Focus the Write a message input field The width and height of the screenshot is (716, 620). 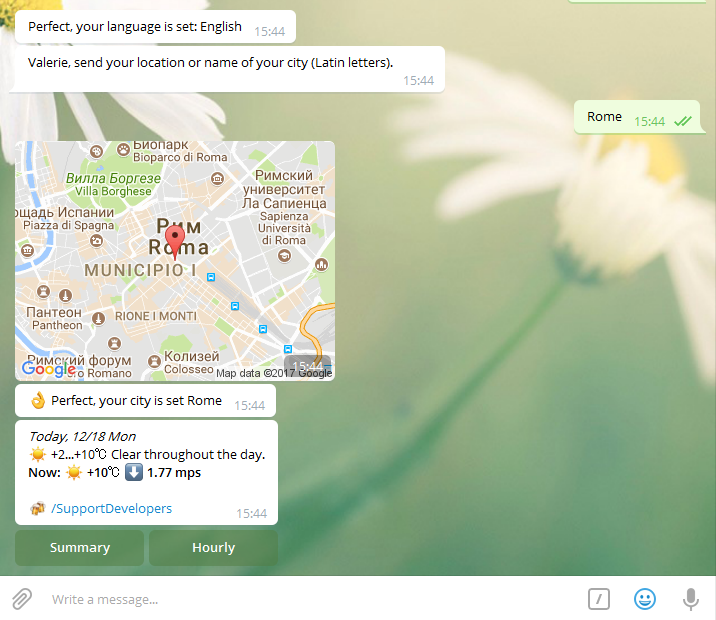[x=315, y=599]
